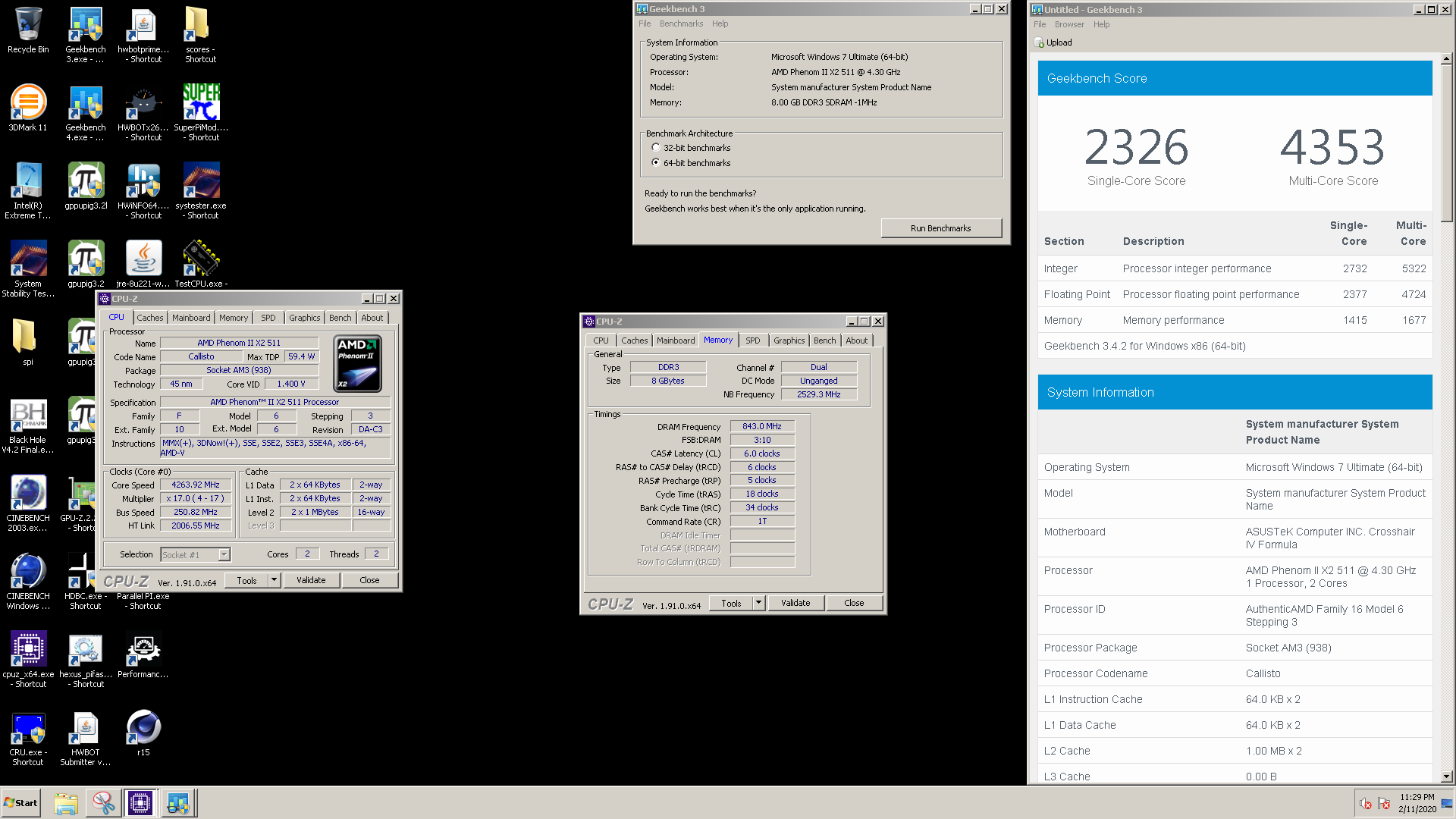
Task: Expand the Socket #1 selection dropdown
Action: click(x=224, y=555)
